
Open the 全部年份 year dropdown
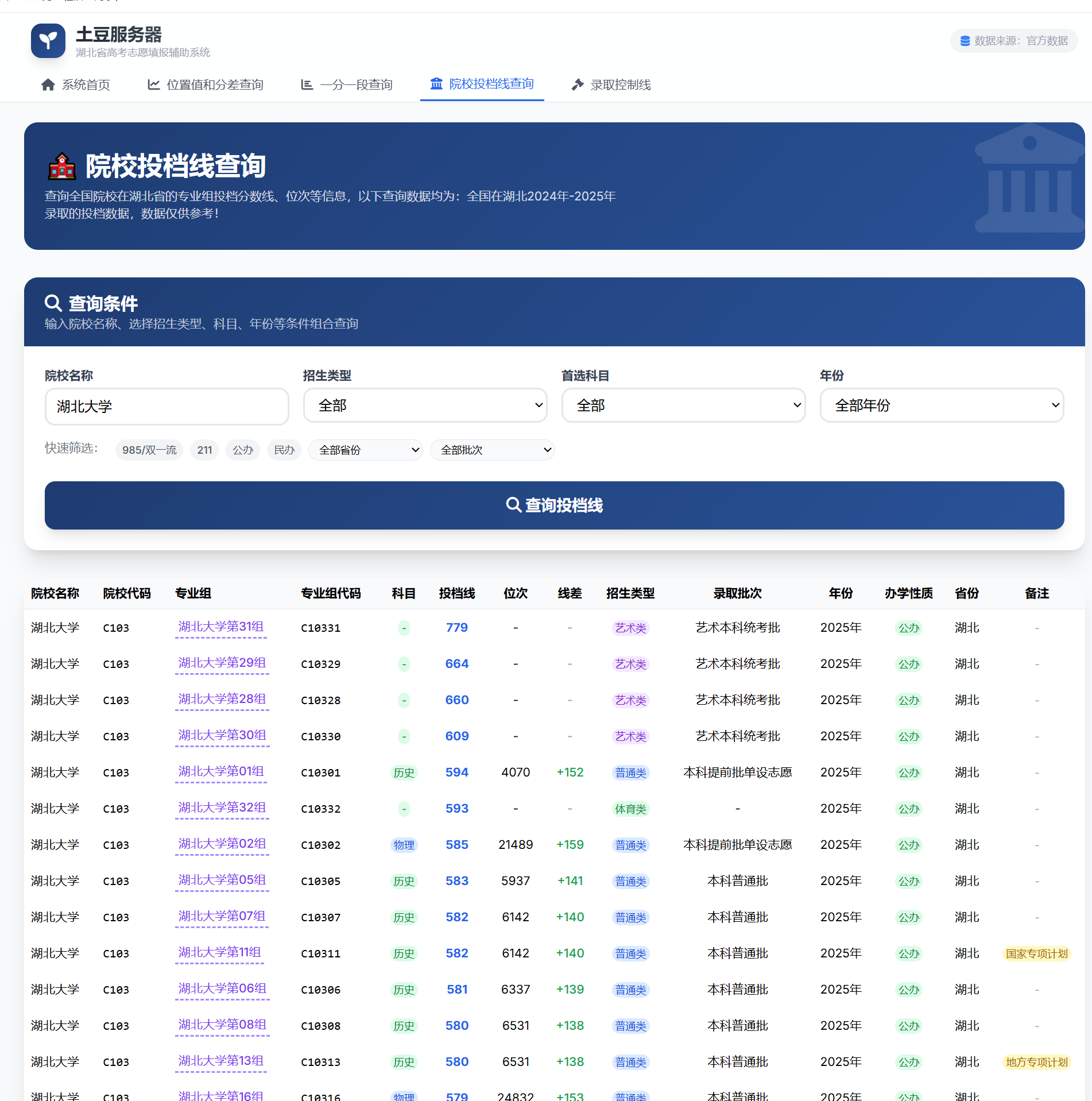942,405
